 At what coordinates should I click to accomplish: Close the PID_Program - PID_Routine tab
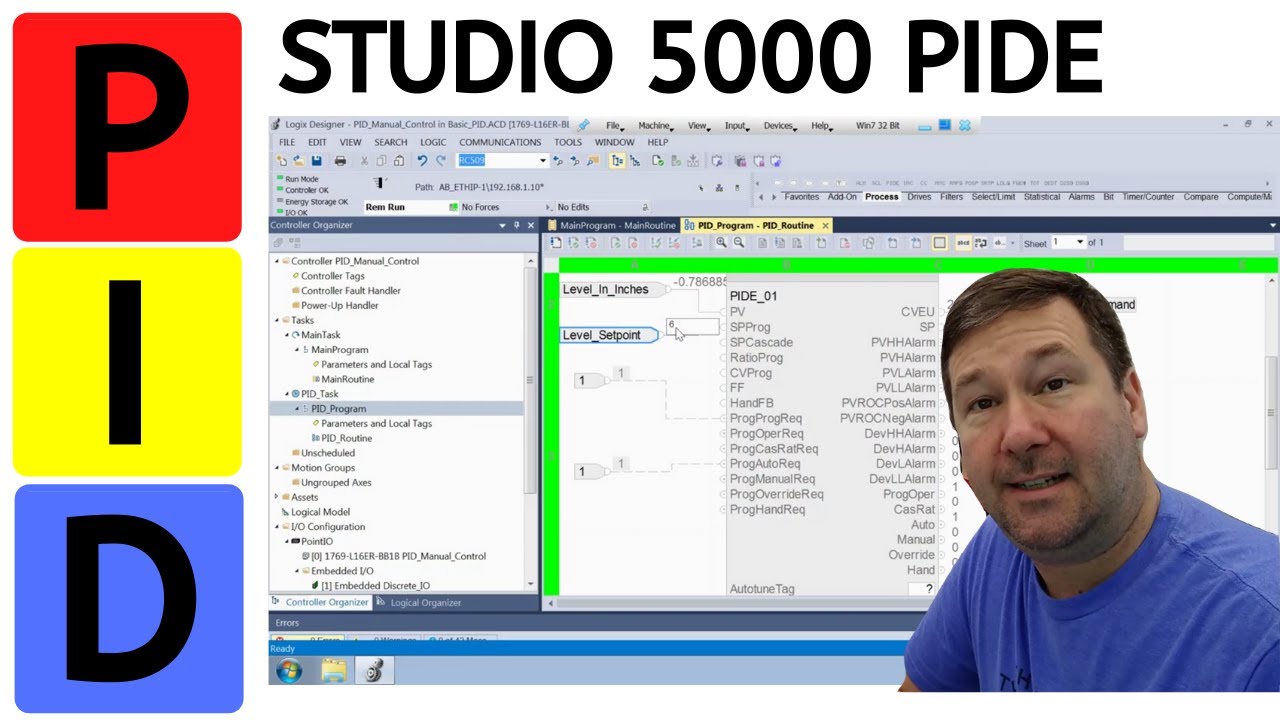click(825, 226)
